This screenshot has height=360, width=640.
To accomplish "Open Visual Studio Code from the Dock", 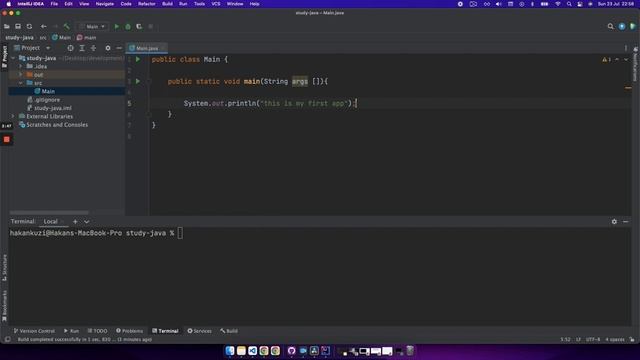I will point(253,351).
